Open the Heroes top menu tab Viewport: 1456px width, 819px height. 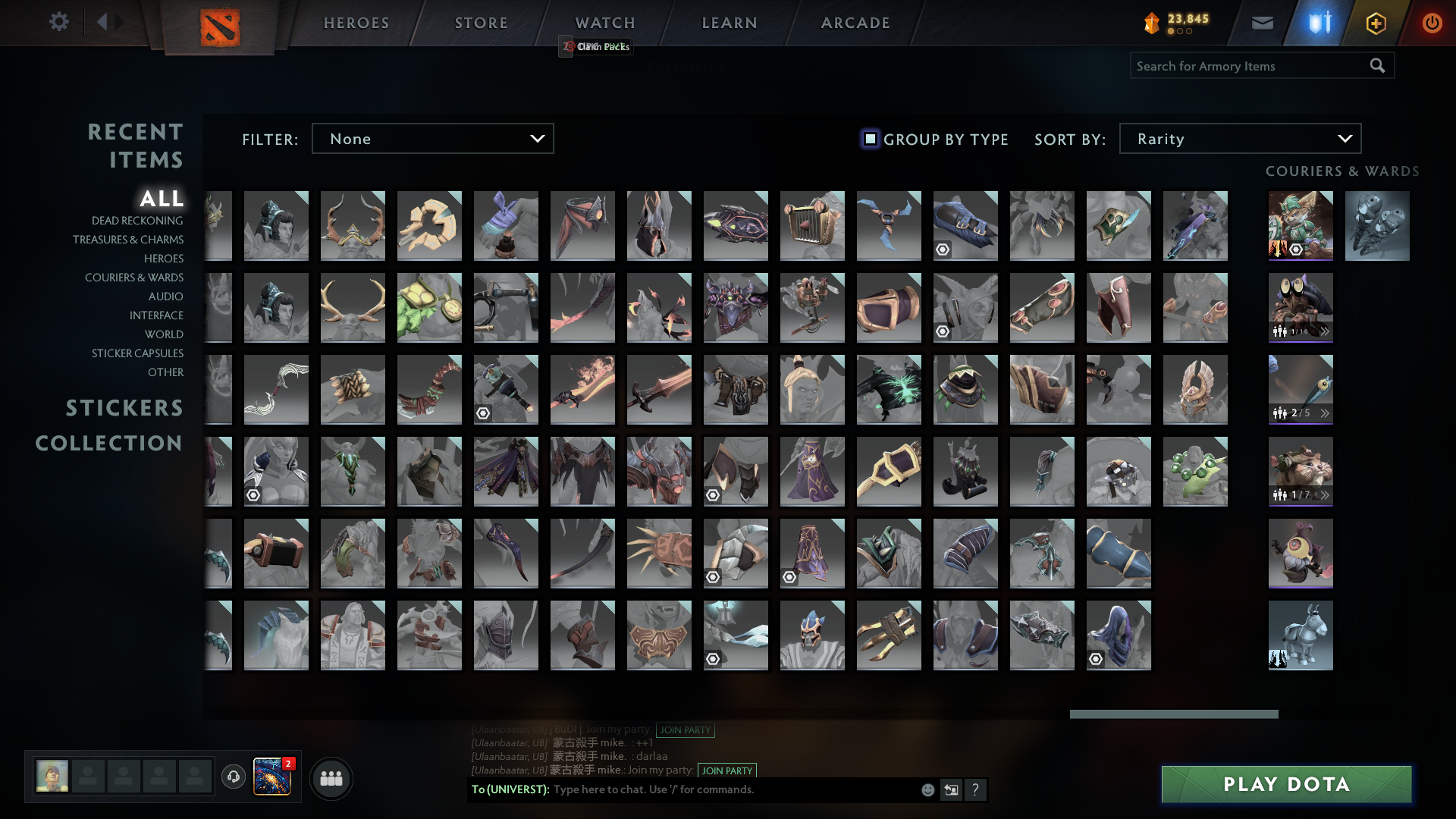[356, 24]
